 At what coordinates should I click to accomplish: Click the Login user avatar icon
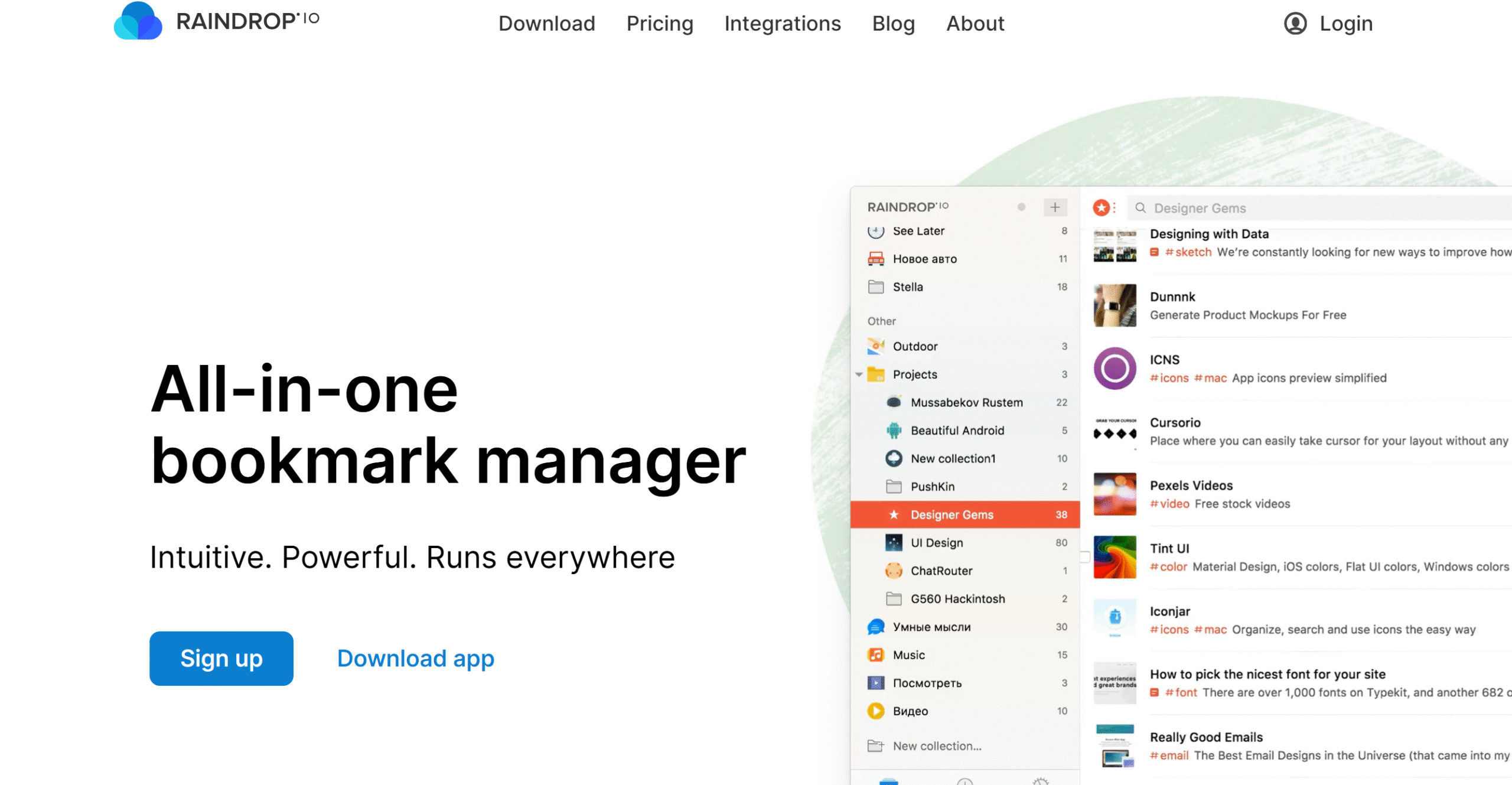[x=1295, y=24]
